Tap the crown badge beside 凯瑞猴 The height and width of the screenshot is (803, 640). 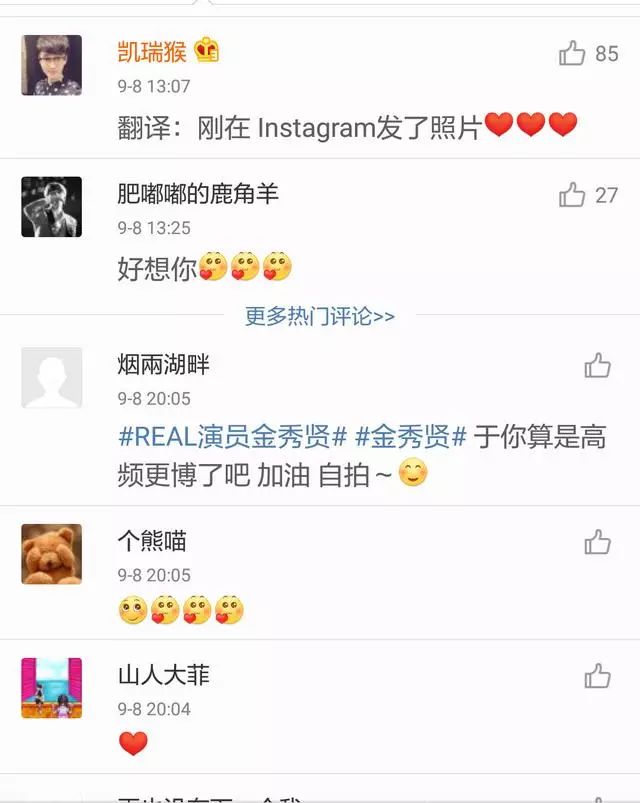point(206,50)
